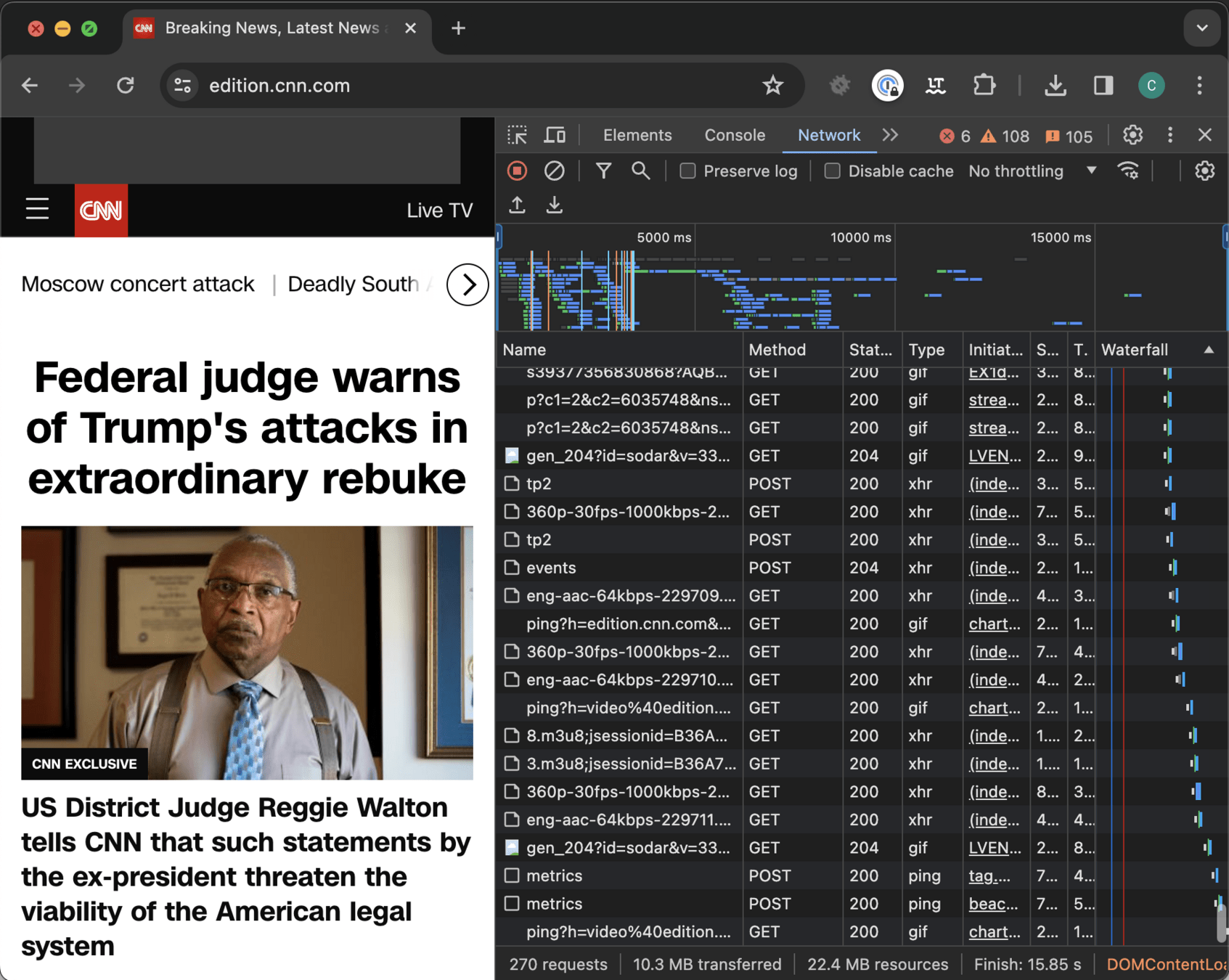Open Chrome three-dot menu
This screenshot has width=1229, height=980.
pos(1199,86)
